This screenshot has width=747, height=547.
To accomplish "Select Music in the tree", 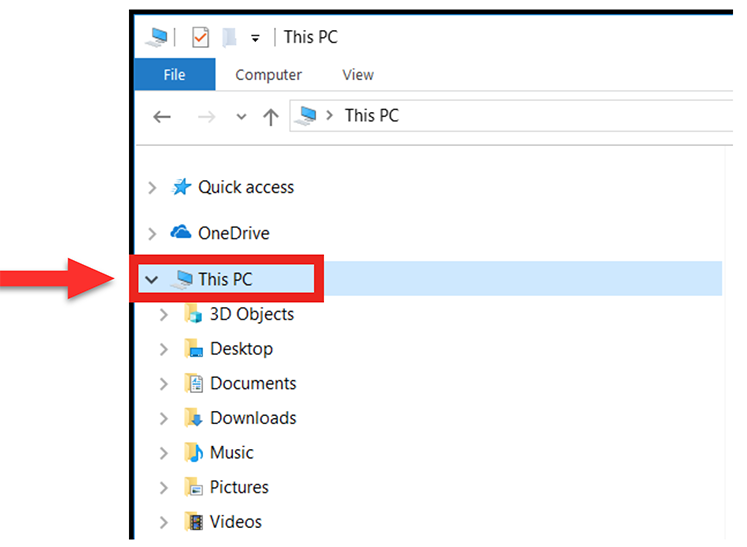I will [232, 453].
